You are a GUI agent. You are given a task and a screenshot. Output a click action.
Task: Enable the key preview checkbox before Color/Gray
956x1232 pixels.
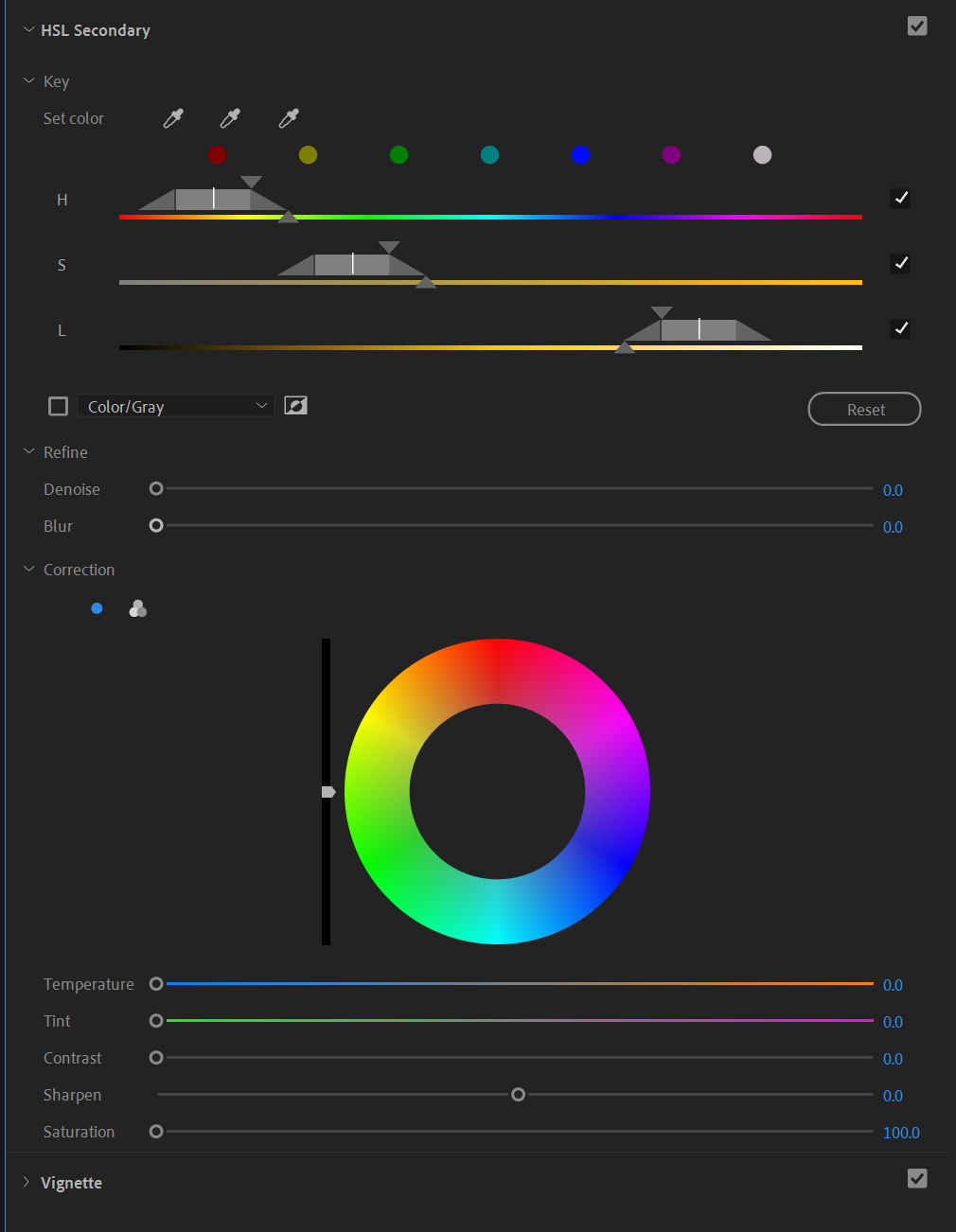coord(58,405)
